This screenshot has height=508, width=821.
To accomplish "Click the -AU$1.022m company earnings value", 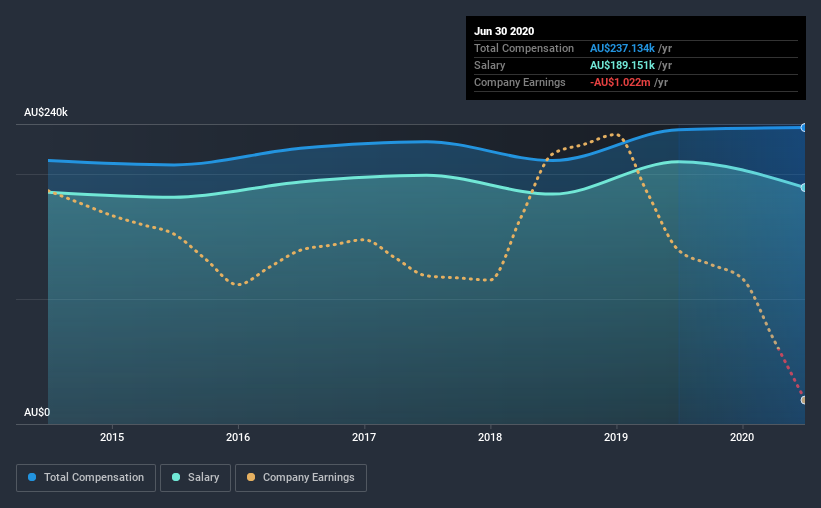I will click(620, 82).
